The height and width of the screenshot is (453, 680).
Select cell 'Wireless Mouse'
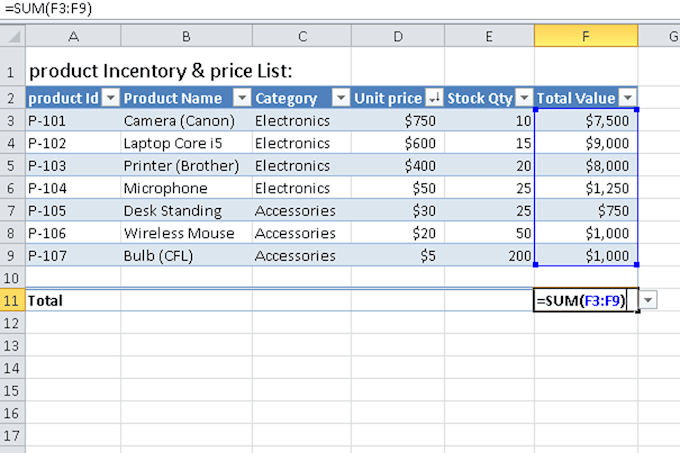186,233
